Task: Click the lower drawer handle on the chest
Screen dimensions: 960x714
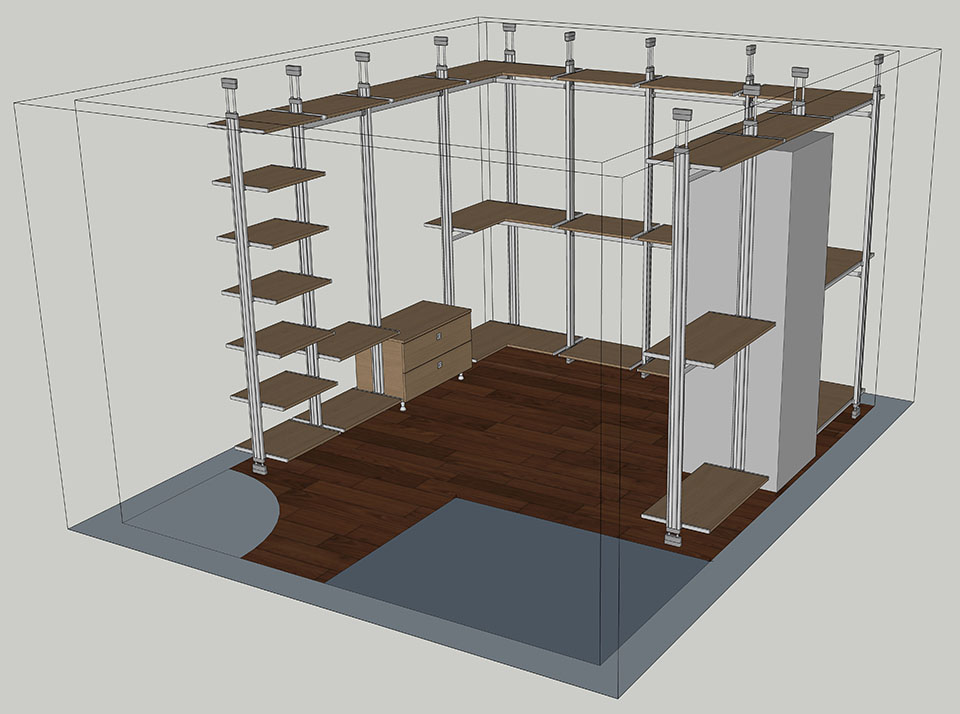Action: [x=440, y=365]
